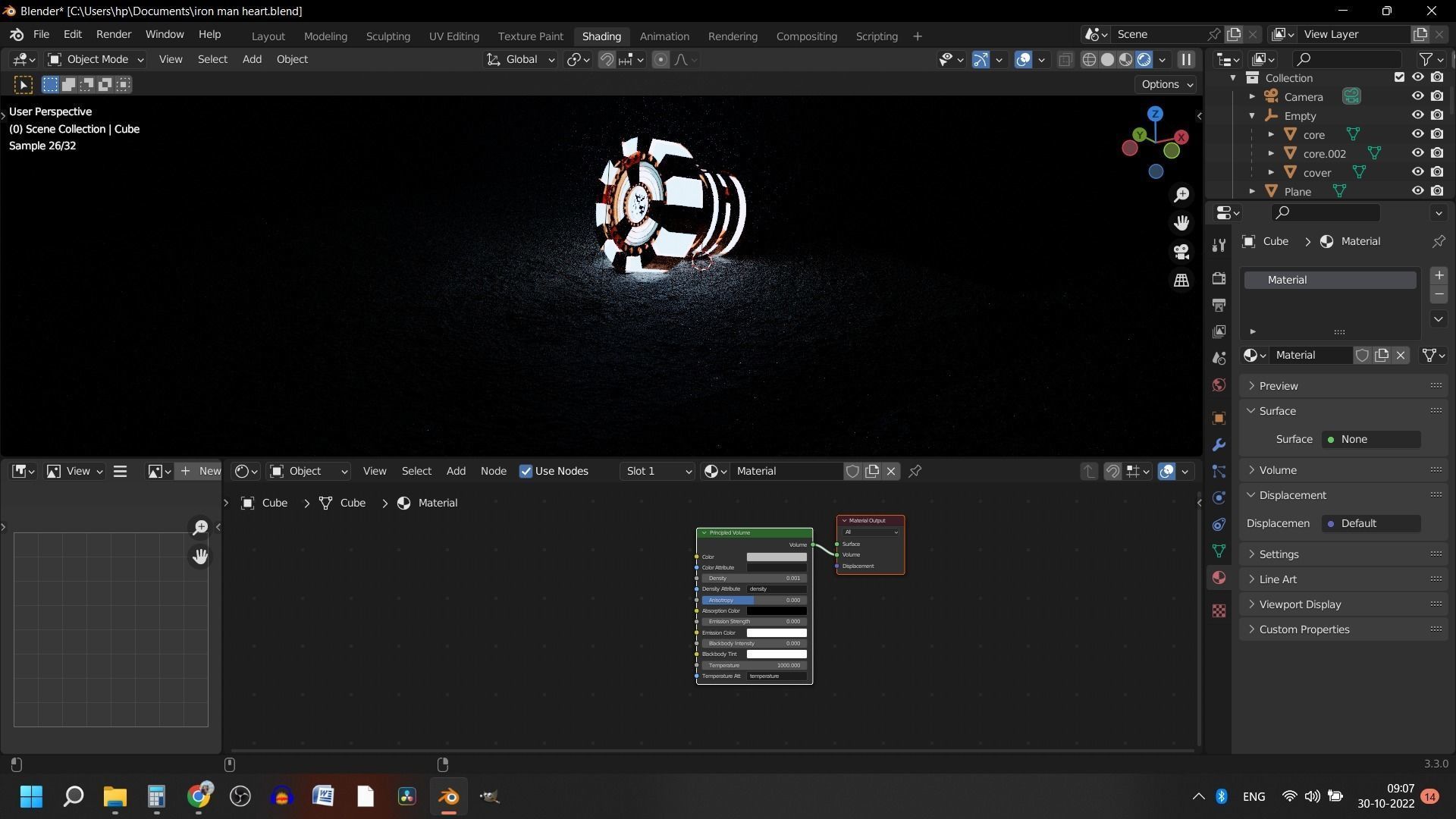This screenshot has width=1456, height=819.
Task: Disable Plane in renders
Action: coord(1437,191)
